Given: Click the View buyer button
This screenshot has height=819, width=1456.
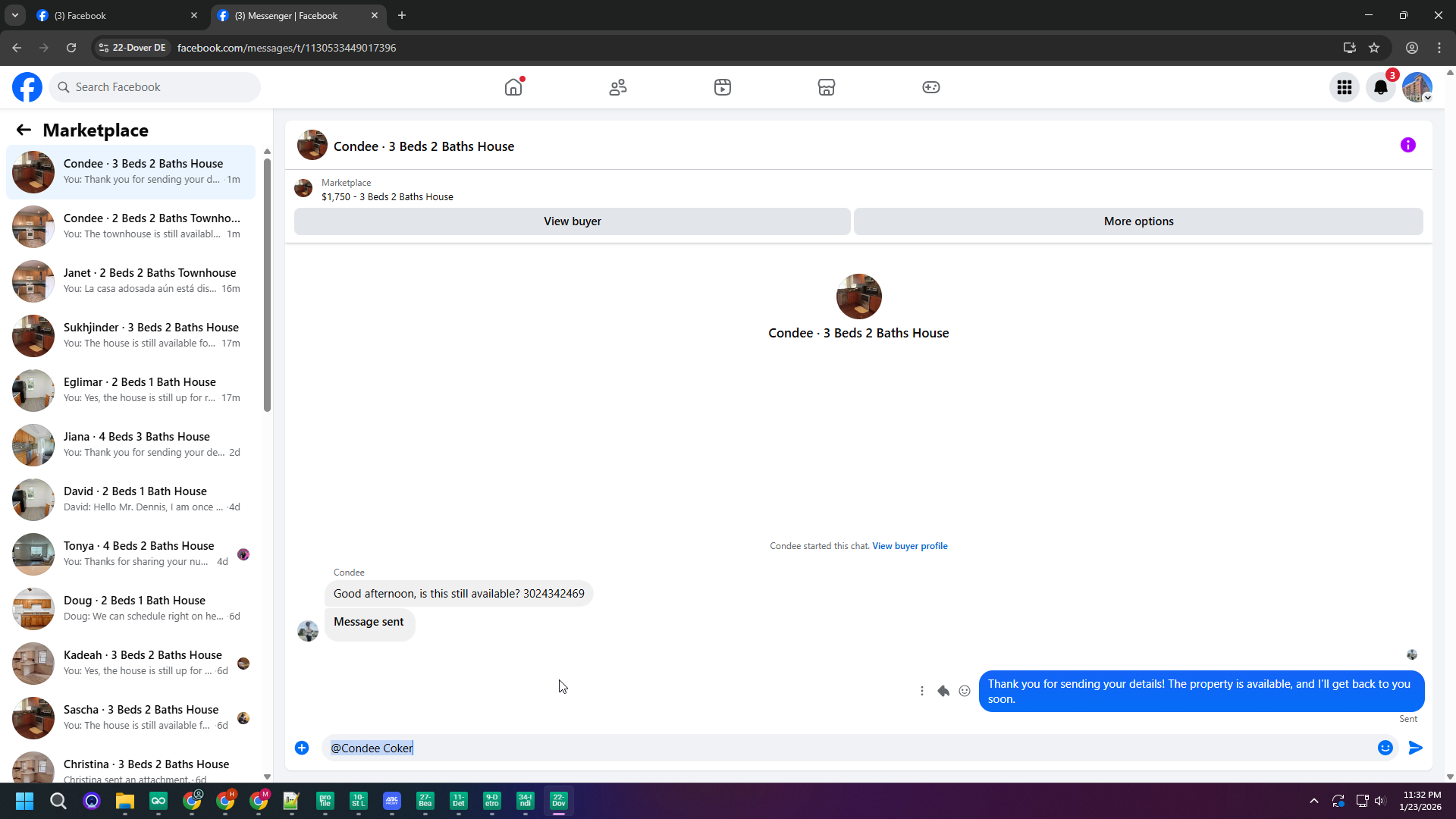Looking at the screenshot, I should (572, 221).
